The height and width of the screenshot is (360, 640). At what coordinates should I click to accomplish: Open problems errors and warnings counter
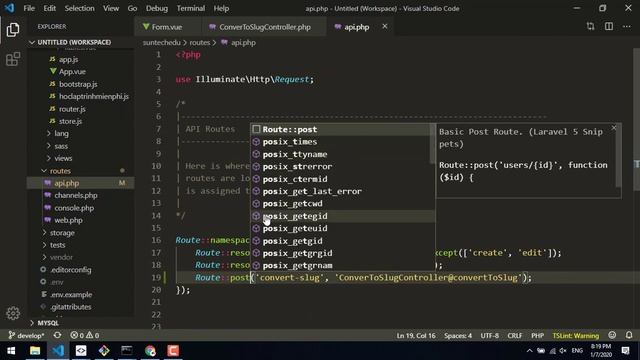pyautogui.click(x=84, y=336)
